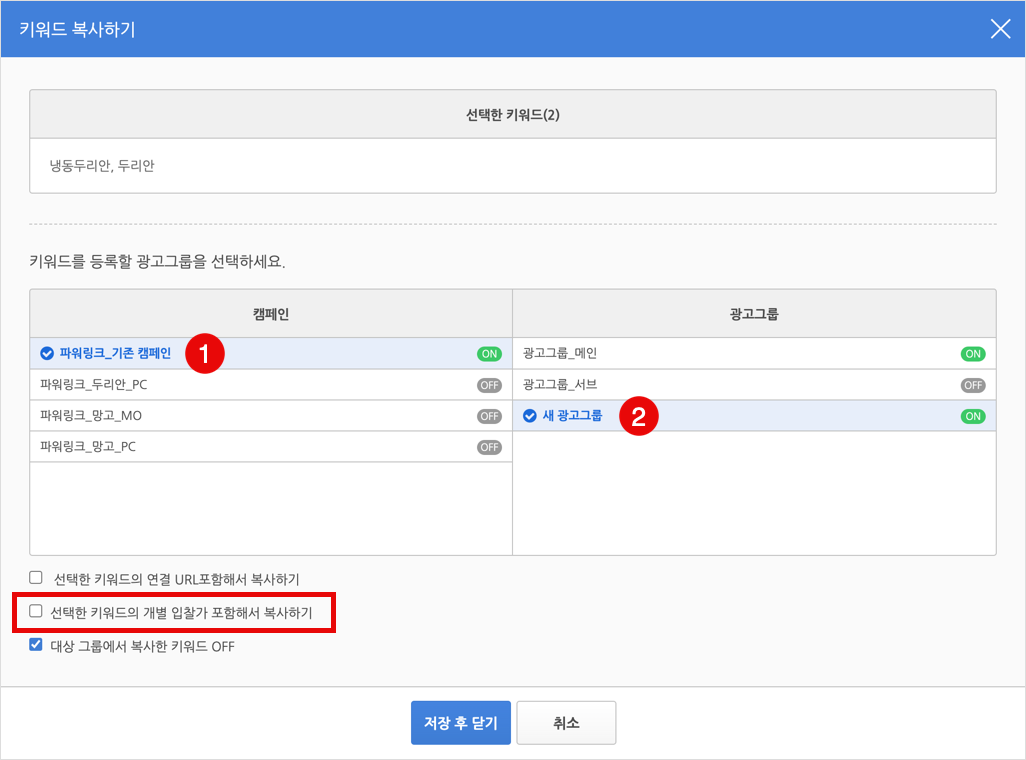
Task: Click ON badge of 파워링크_기존 캠페인
Action: pos(489,354)
